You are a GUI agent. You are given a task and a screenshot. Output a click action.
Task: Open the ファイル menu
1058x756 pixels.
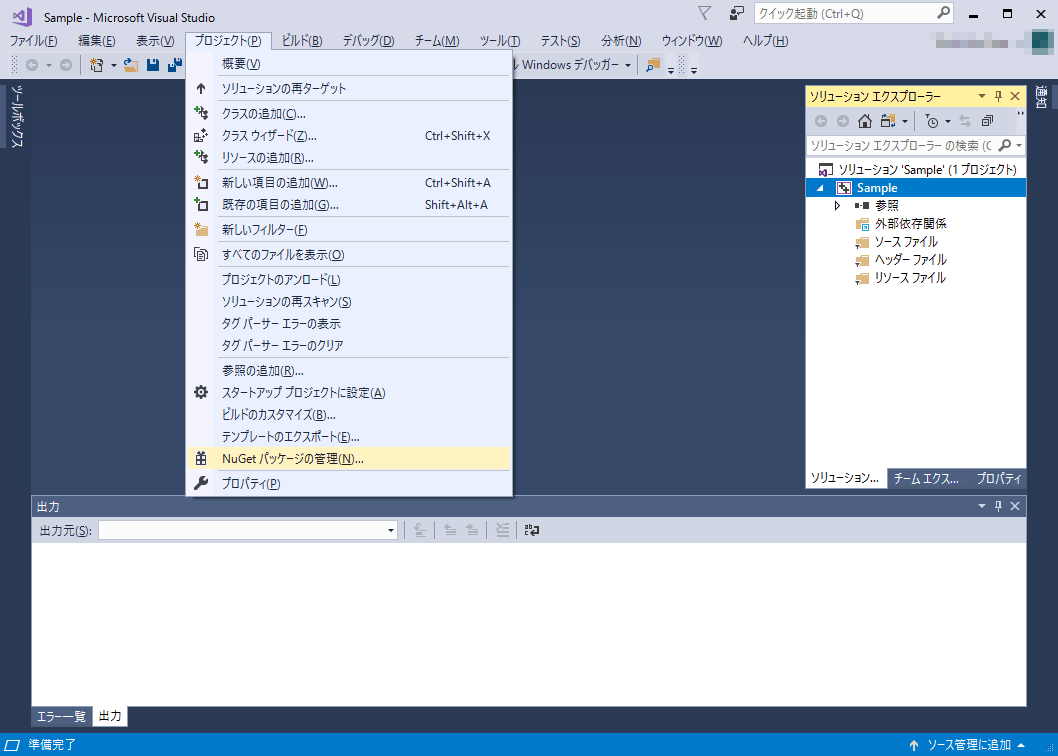33,40
